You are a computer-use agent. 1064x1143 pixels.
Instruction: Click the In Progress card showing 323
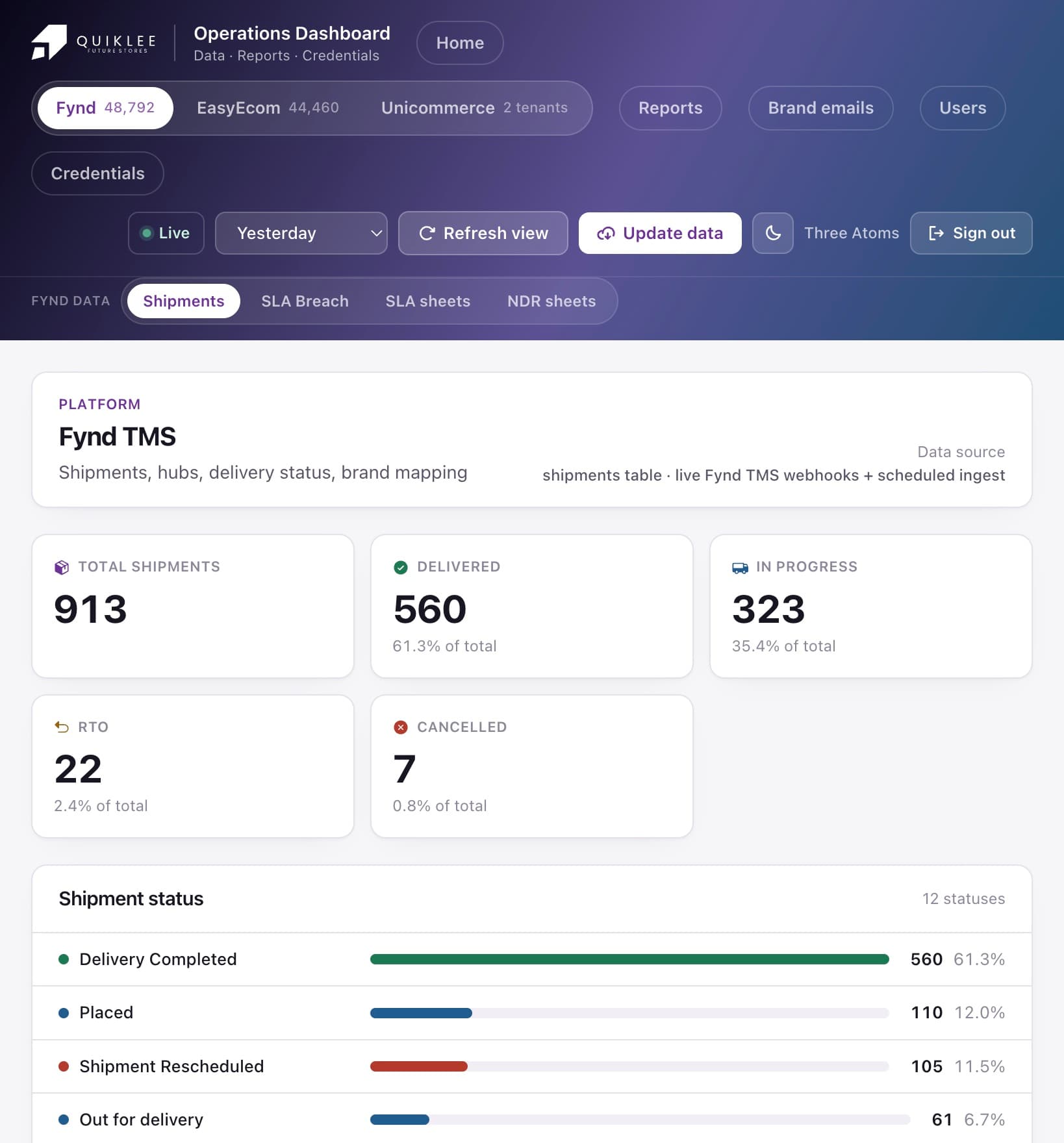coord(871,606)
